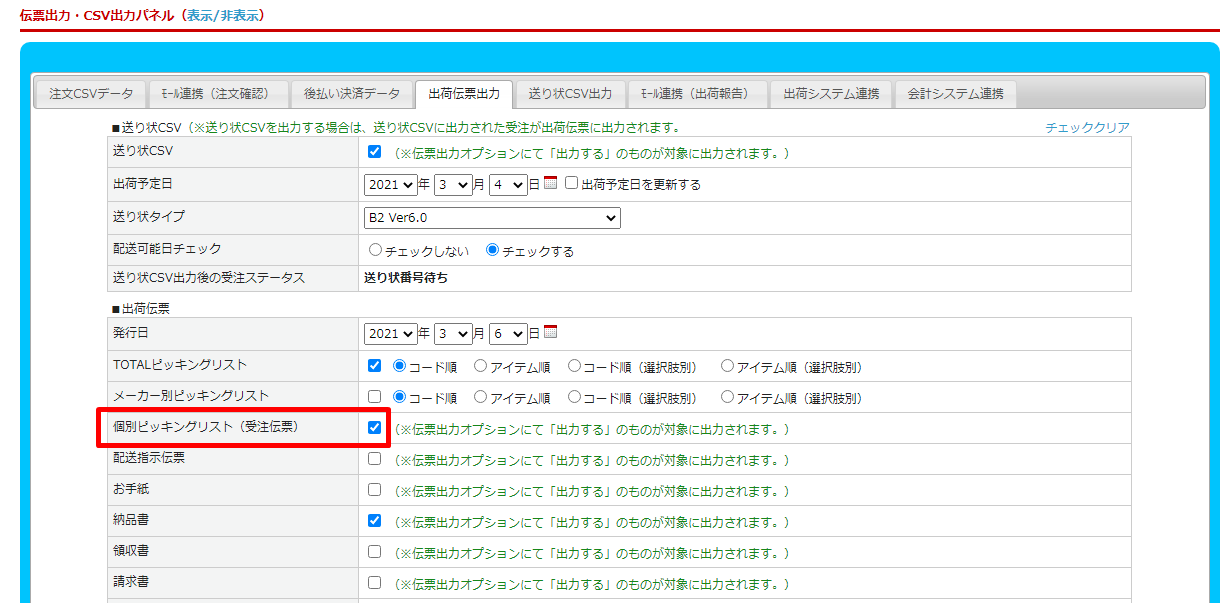The width and height of the screenshot is (1232, 603).
Task: Choose アイテム順 for TOTALピッキングリスト
Action: (x=481, y=367)
